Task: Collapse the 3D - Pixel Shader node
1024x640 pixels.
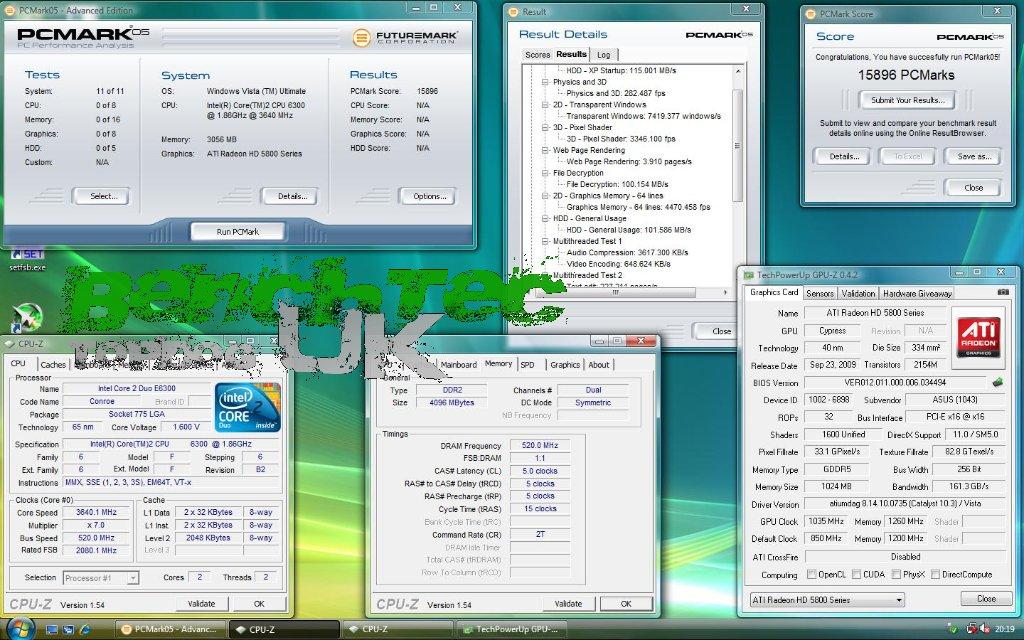Action: click(545, 127)
